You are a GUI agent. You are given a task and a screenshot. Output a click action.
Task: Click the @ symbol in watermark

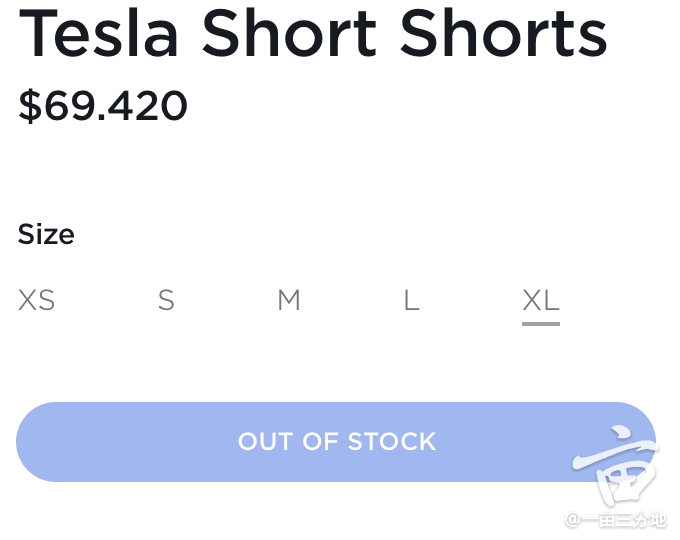[x=572, y=520]
